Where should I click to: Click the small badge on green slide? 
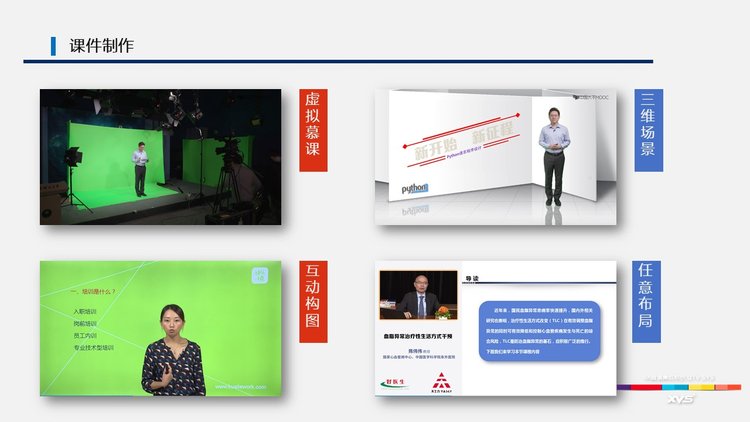258,273
